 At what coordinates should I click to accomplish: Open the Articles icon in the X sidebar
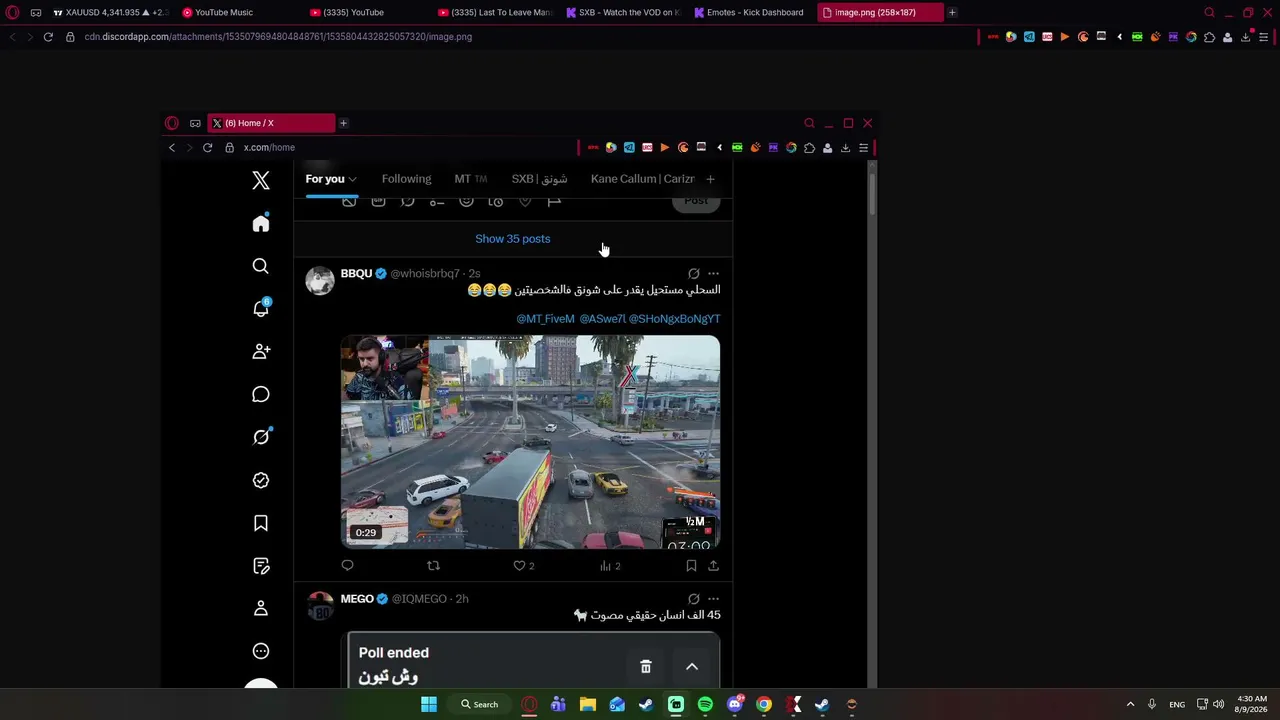(x=261, y=566)
